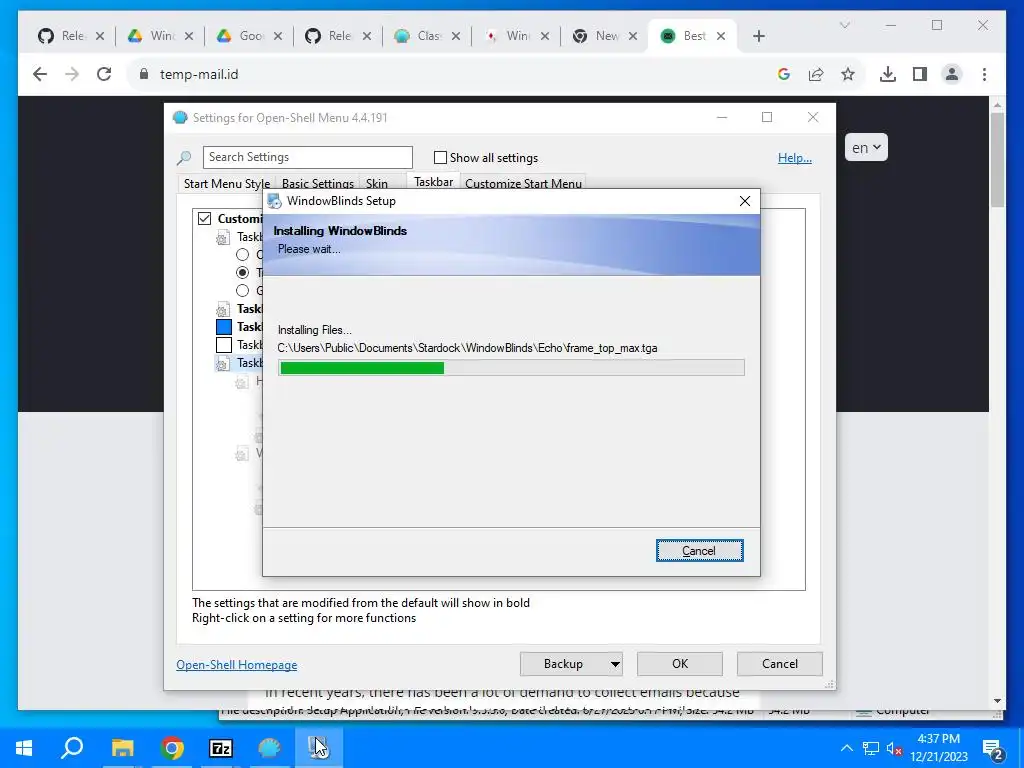Show hidden system tray icons
This screenshot has width=1024, height=768.
[846, 748]
